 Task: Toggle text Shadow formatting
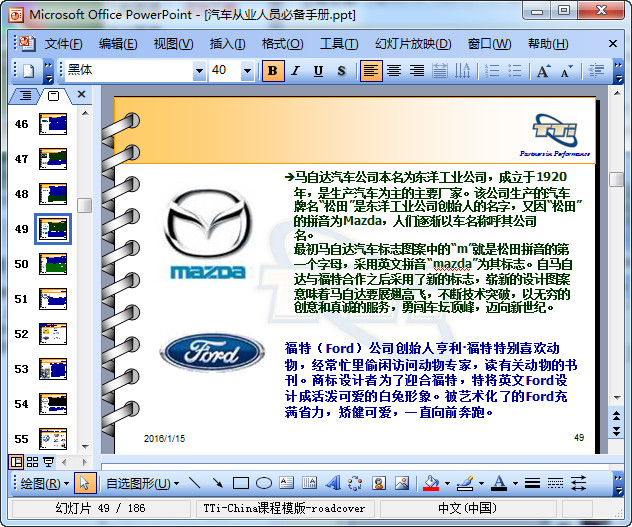pos(341,71)
